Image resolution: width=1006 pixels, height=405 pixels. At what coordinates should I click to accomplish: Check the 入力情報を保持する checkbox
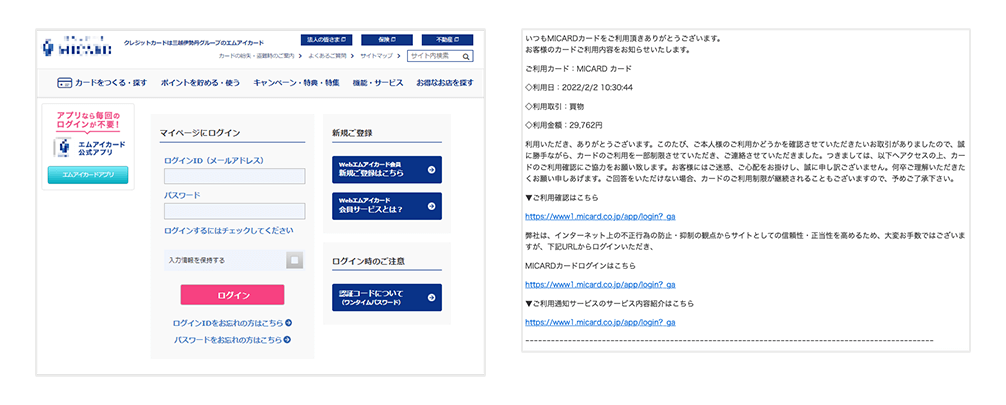coord(293,260)
